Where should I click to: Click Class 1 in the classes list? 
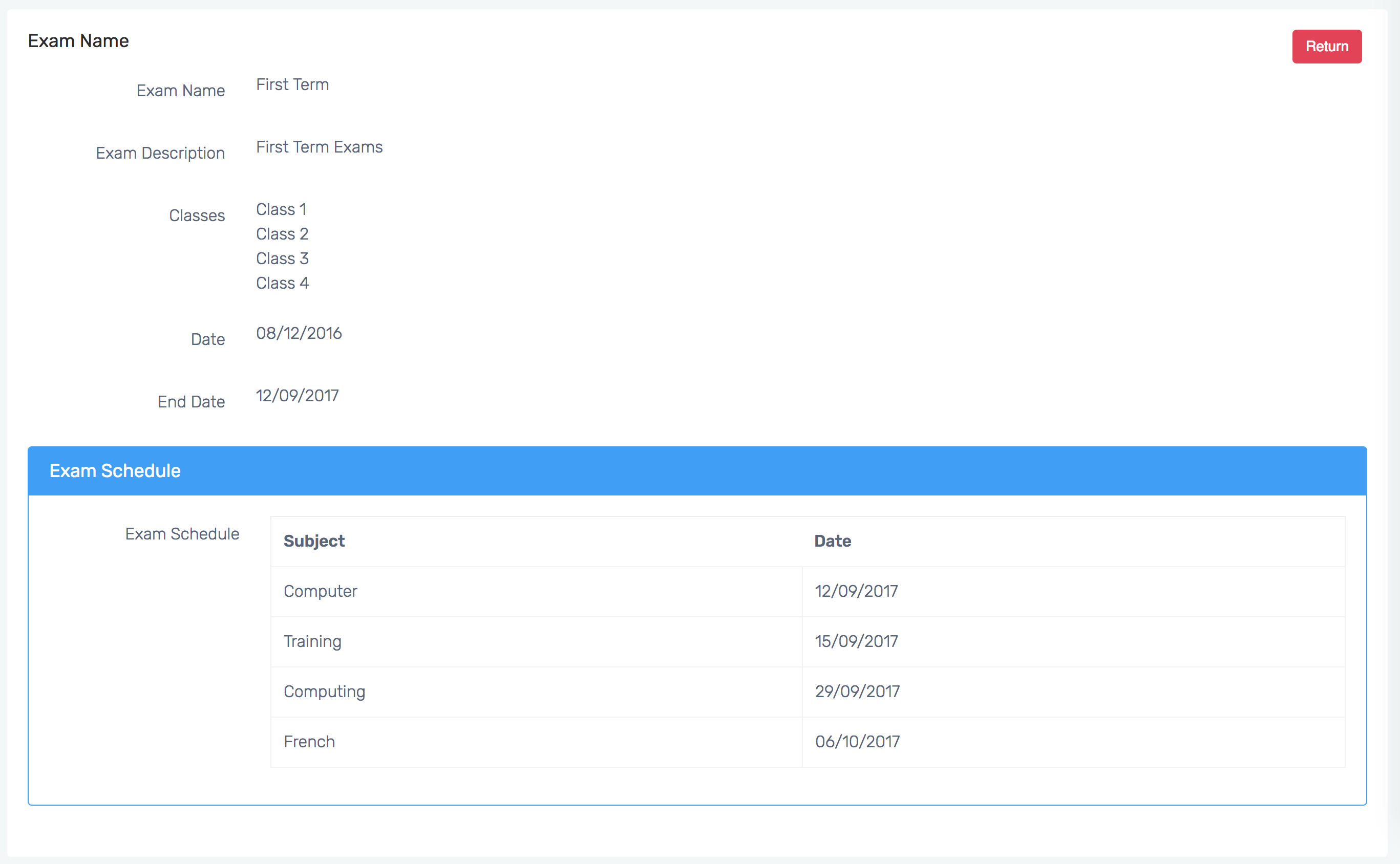[281, 209]
